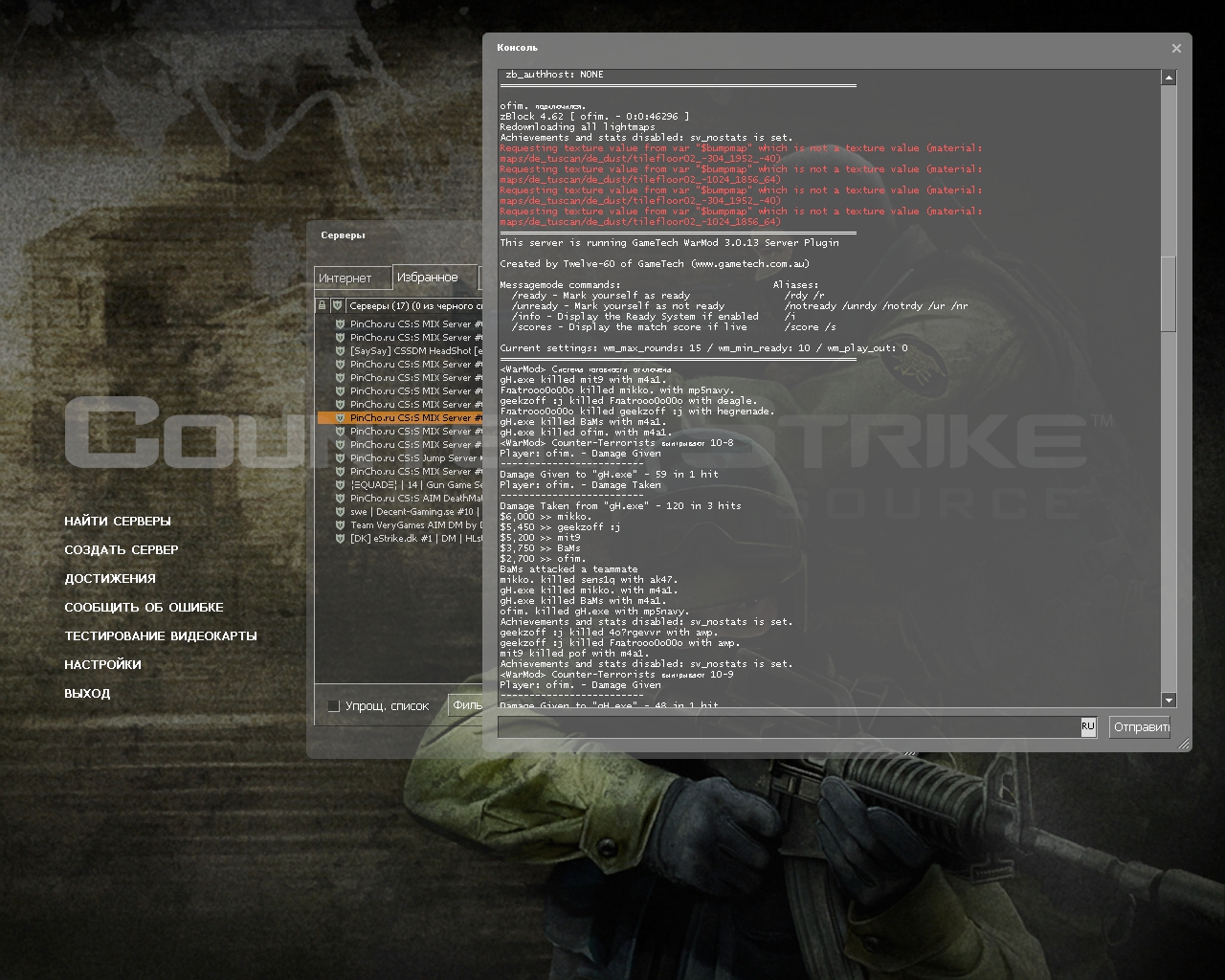Click the GameTech WarMod 3.0.13 Server Plugin line
The width and height of the screenshot is (1225, 980).
(x=669, y=243)
